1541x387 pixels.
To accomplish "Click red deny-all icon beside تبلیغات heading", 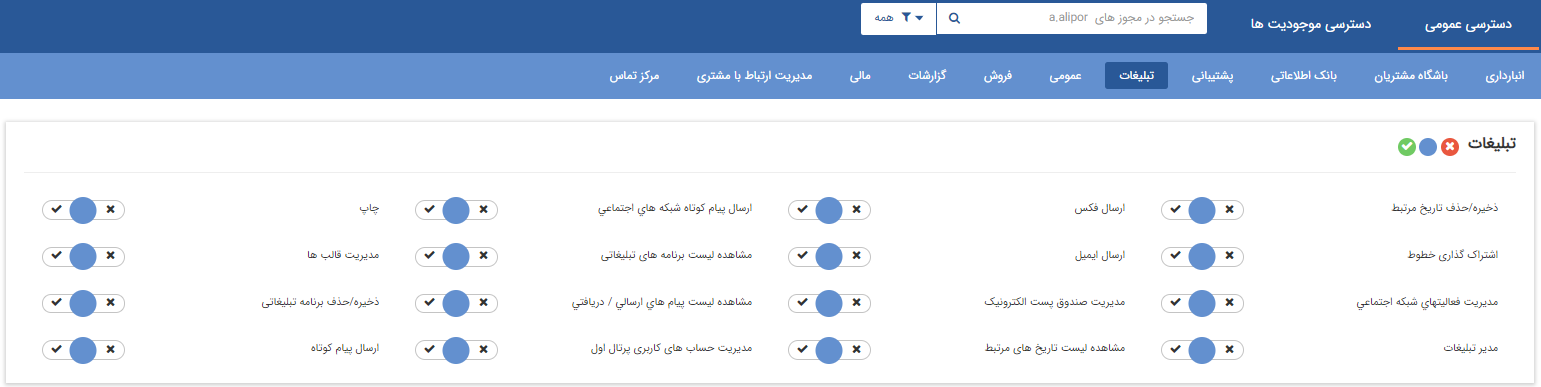I will pyautogui.click(x=1450, y=146).
